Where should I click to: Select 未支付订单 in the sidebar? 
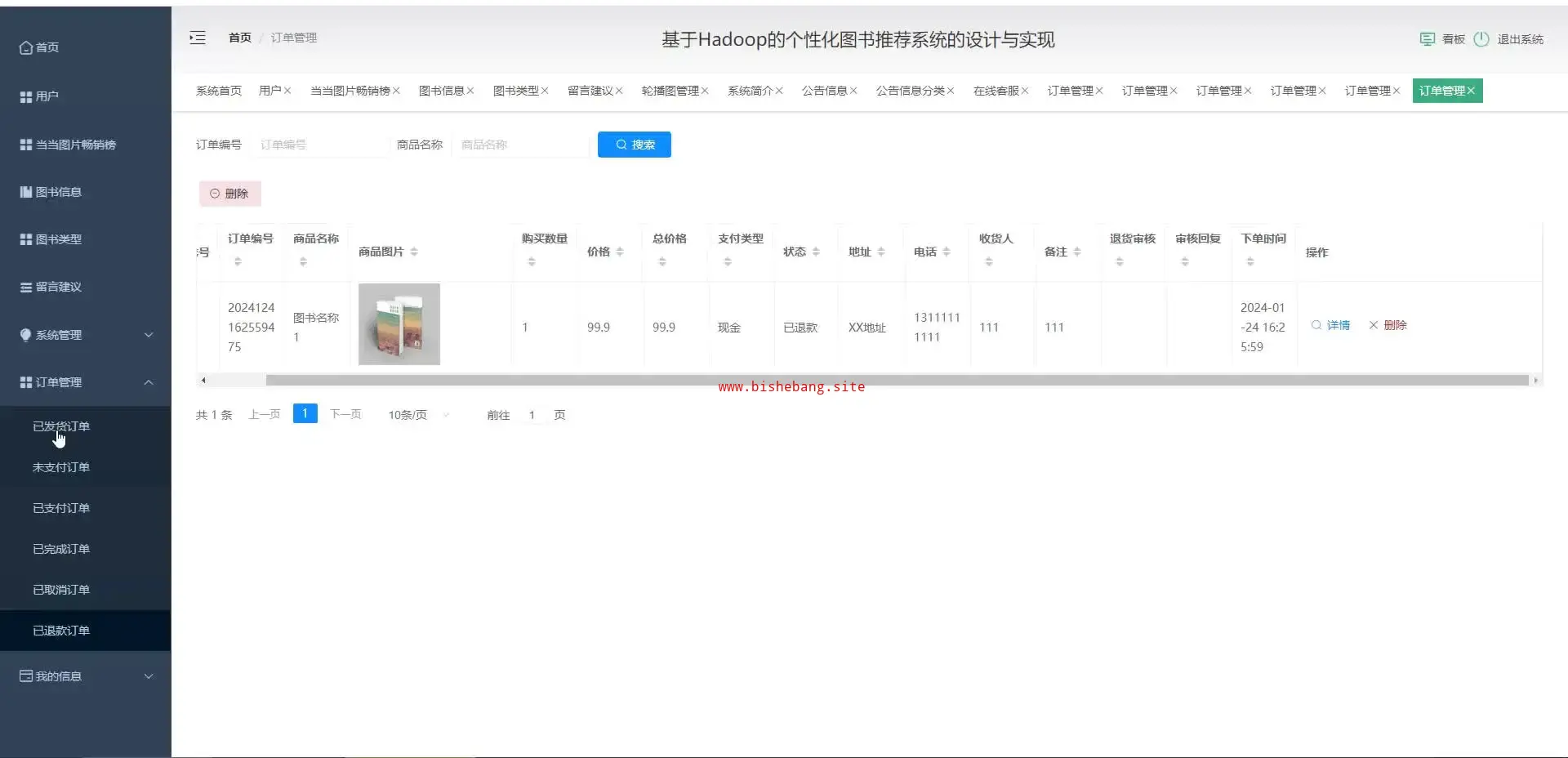[61, 467]
